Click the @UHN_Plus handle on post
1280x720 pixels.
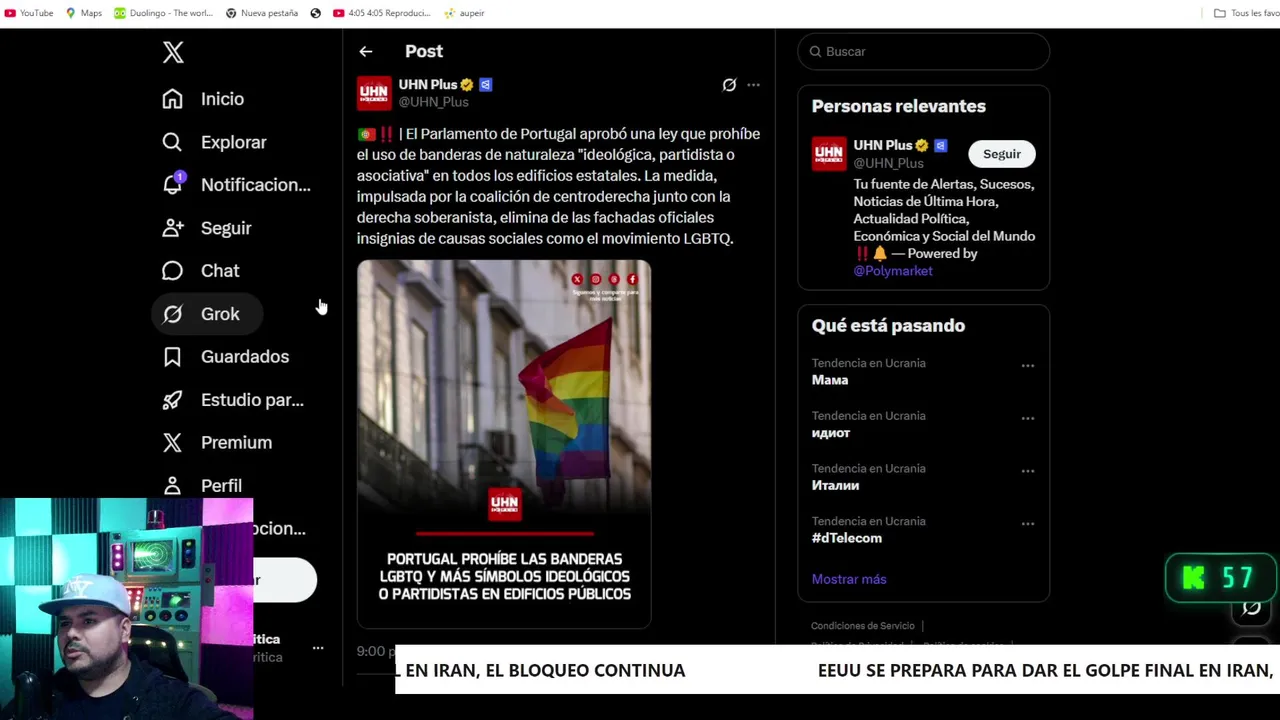434,102
